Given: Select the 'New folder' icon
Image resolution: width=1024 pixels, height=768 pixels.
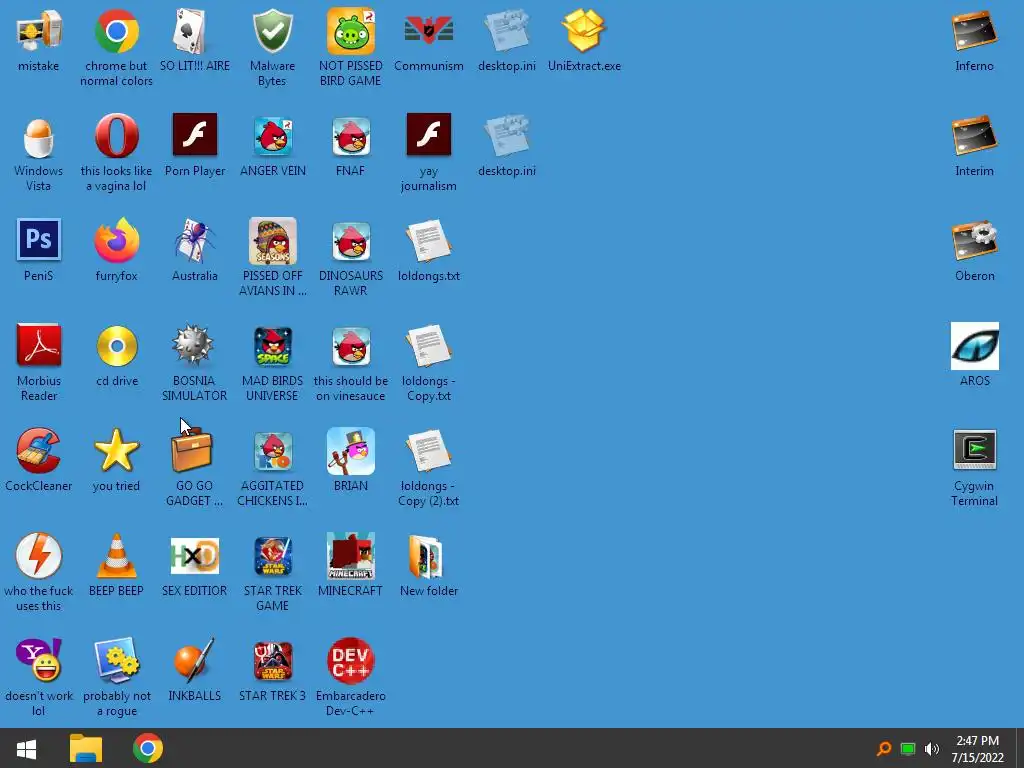Looking at the screenshot, I should 428,556.
